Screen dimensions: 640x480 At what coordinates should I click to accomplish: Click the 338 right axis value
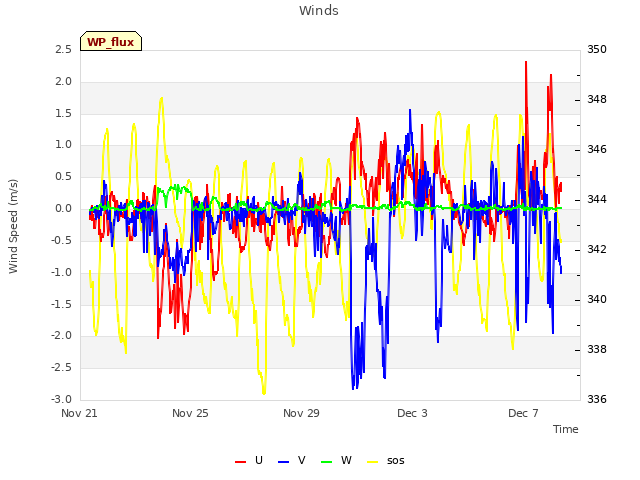click(x=597, y=349)
